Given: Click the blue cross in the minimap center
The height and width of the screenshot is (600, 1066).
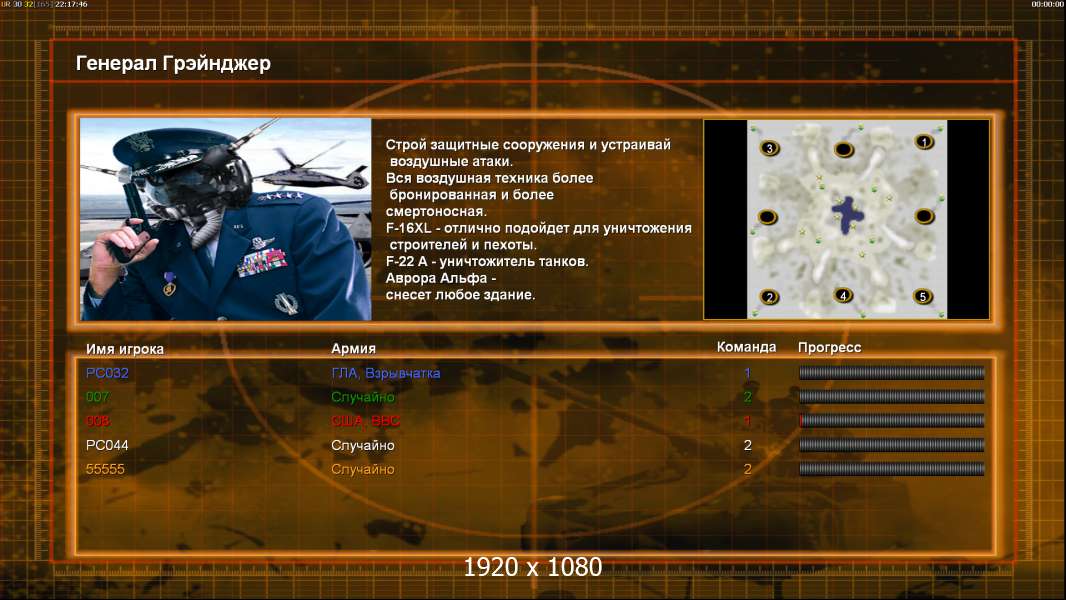Looking at the screenshot, I should (x=848, y=215).
